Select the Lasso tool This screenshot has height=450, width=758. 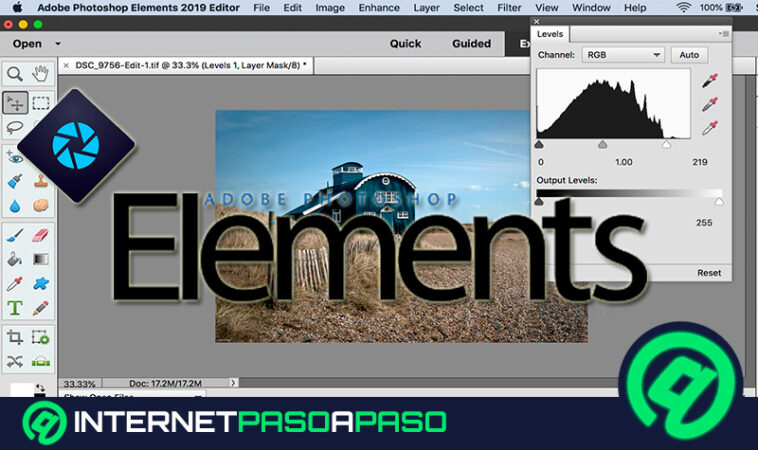(15, 128)
